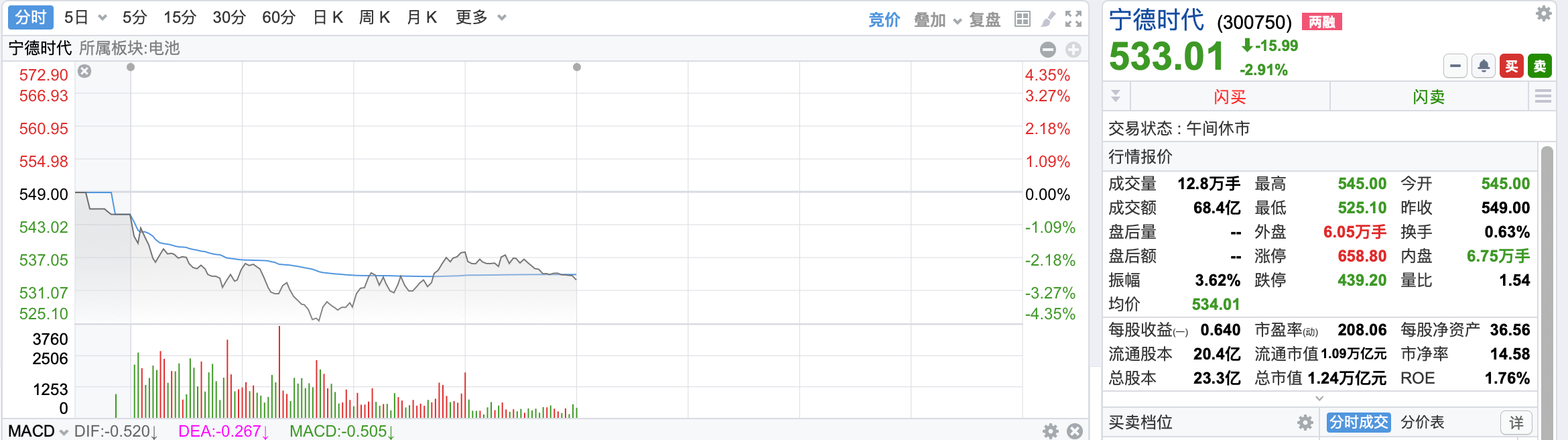1568x440 pixels.
Task: Expand chart to fullscreen
Action: (1073, 19)
